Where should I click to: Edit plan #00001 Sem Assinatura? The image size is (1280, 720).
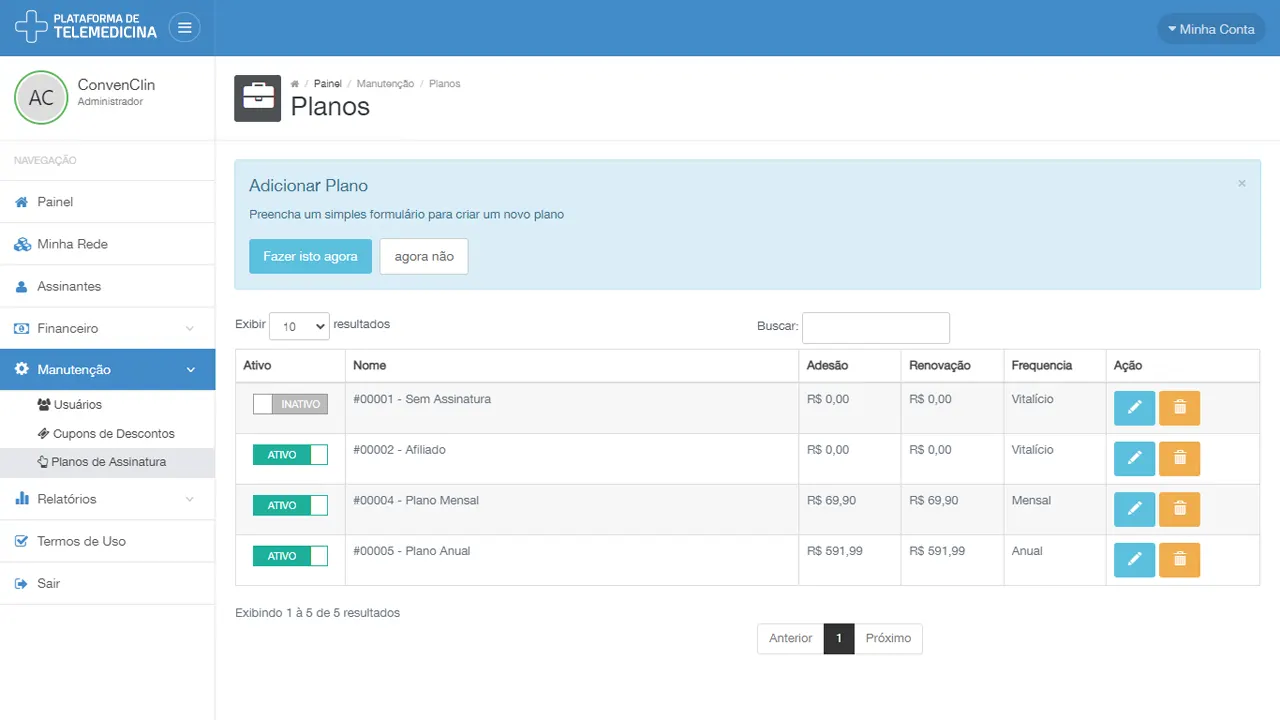pos(1134,408)
